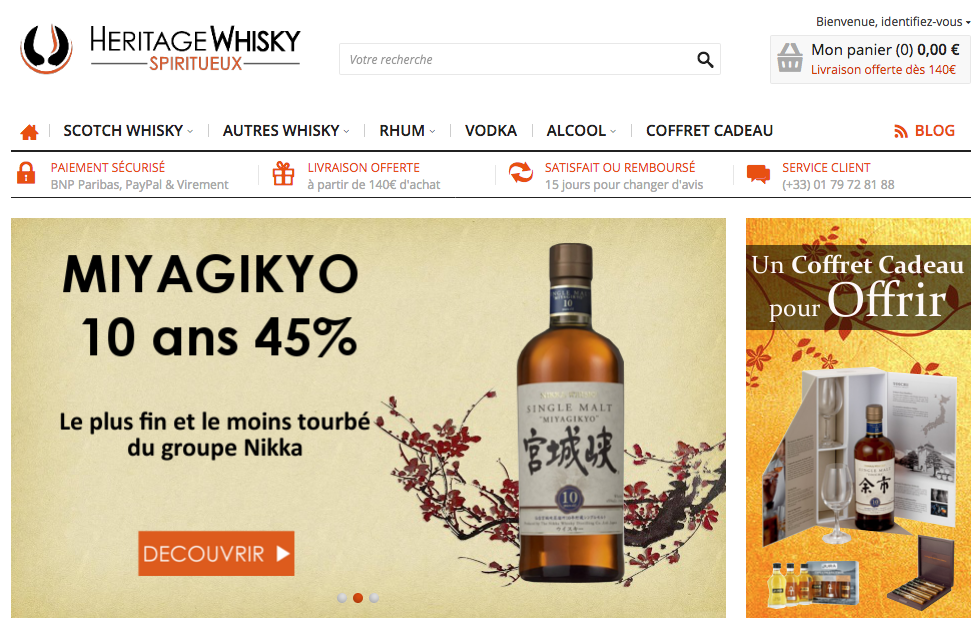Open the Coffret Cadeau pour Offrir banner
Viewport: 977px width, 630px height.
click(858, 418)
